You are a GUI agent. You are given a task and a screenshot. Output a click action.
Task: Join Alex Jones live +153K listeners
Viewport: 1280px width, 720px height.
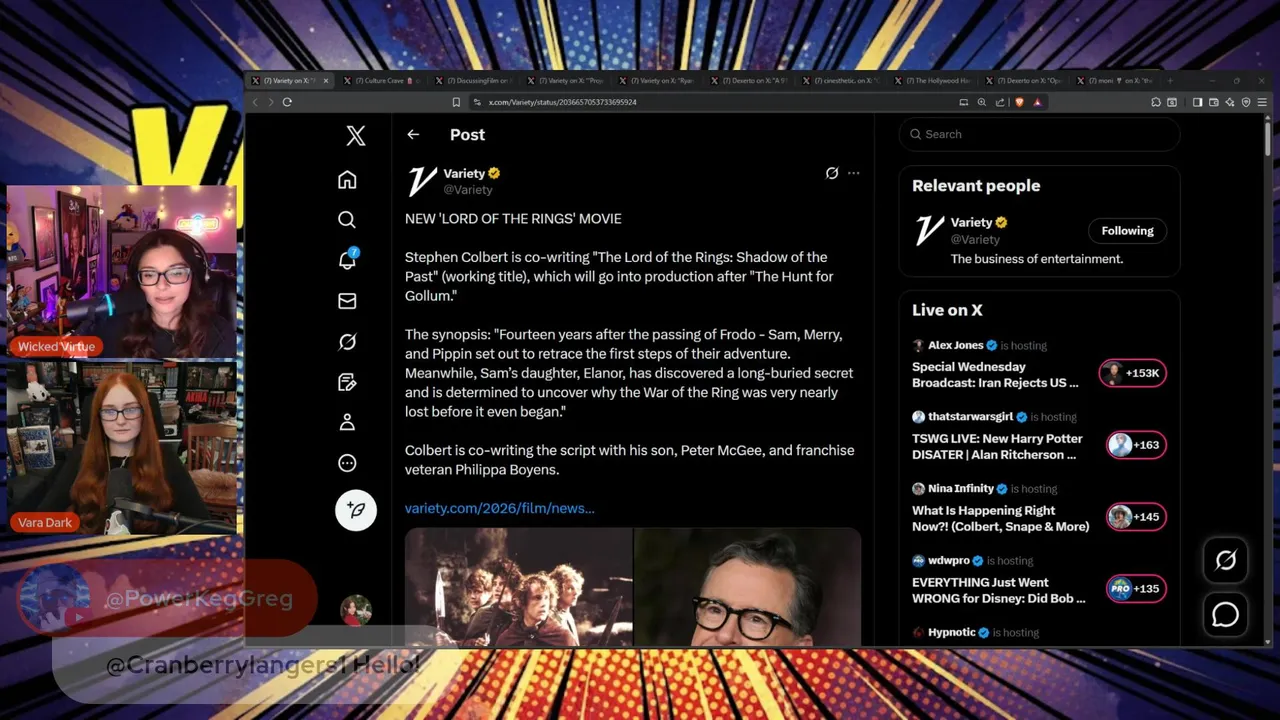[1132, 373]
